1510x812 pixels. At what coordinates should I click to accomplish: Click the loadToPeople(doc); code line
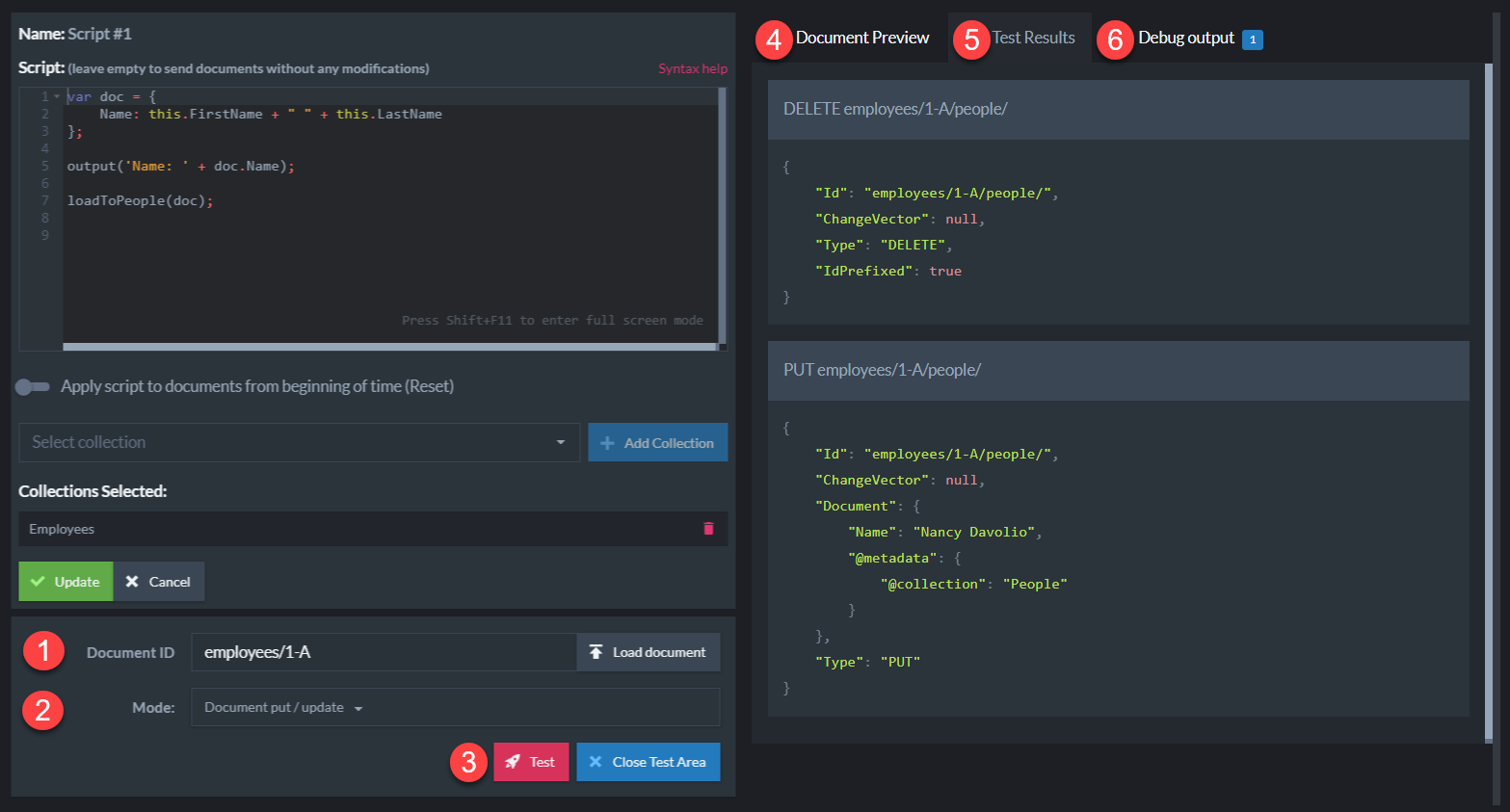141,200
